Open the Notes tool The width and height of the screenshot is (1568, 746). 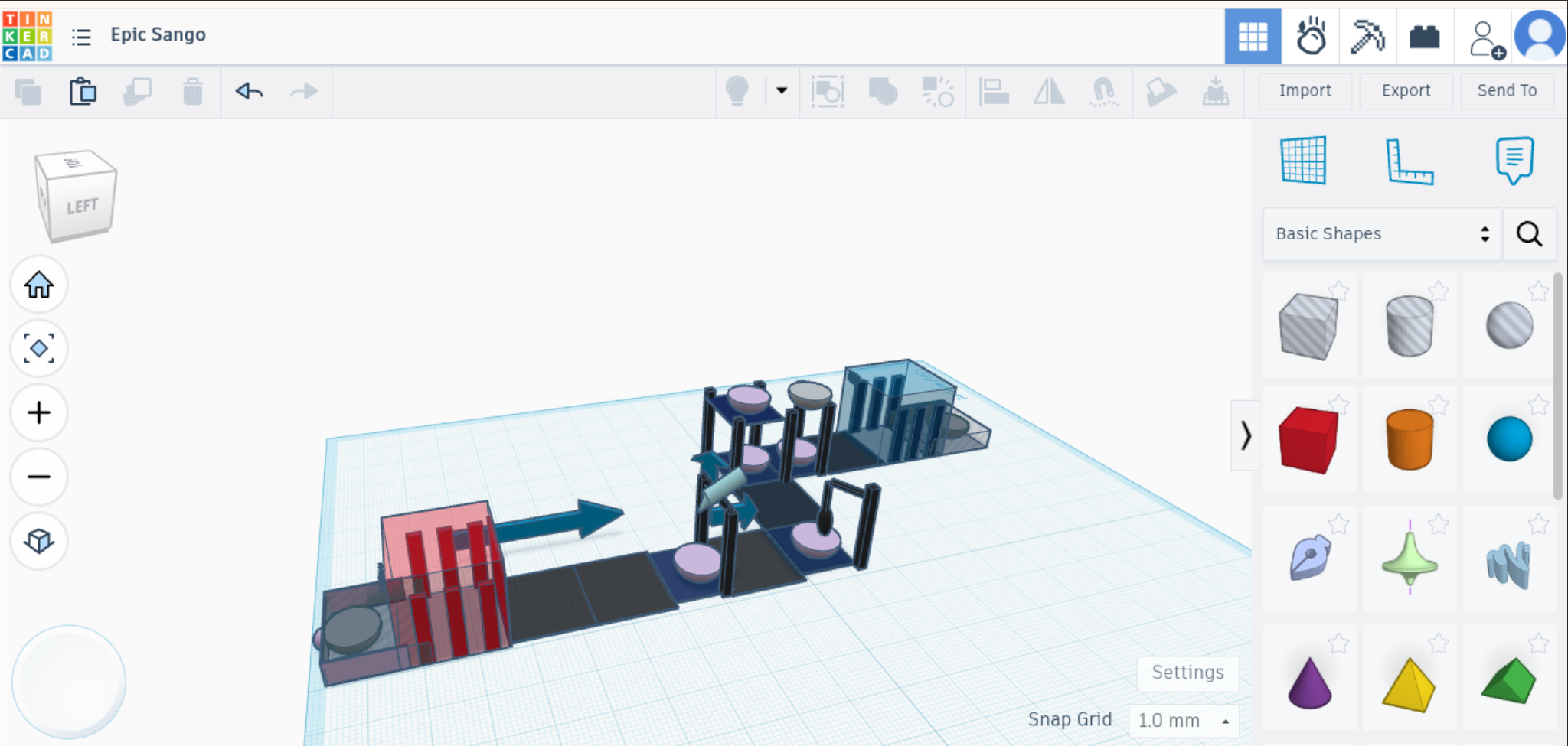(x=1514, y=161)
